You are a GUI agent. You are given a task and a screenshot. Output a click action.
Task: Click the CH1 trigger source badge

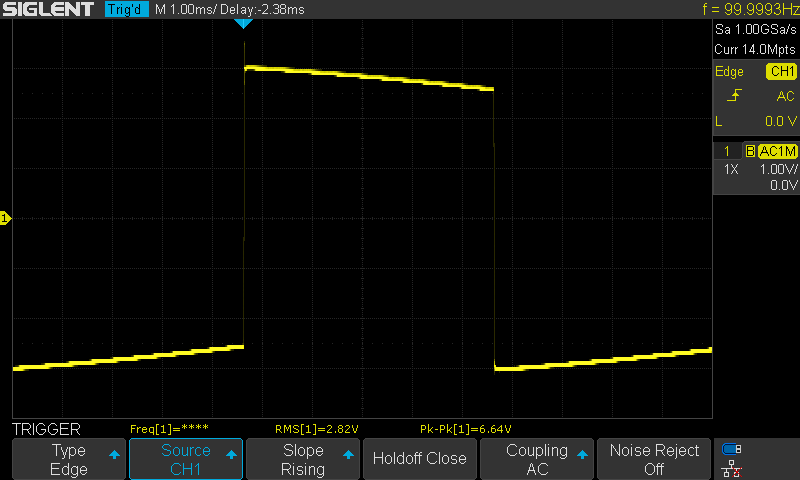click(x=782, y=71)
